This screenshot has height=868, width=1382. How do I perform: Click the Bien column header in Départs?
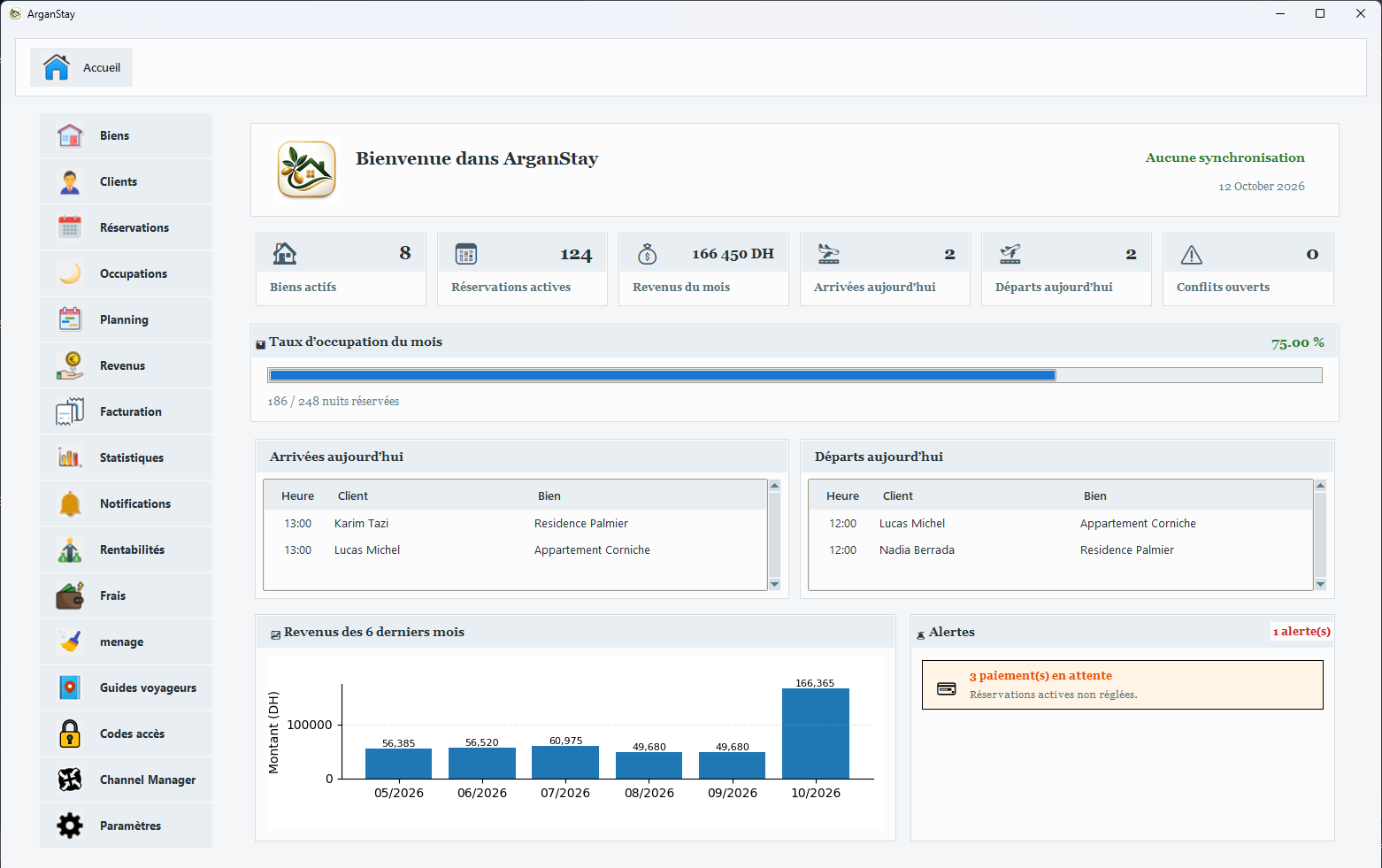(1095, 495)
